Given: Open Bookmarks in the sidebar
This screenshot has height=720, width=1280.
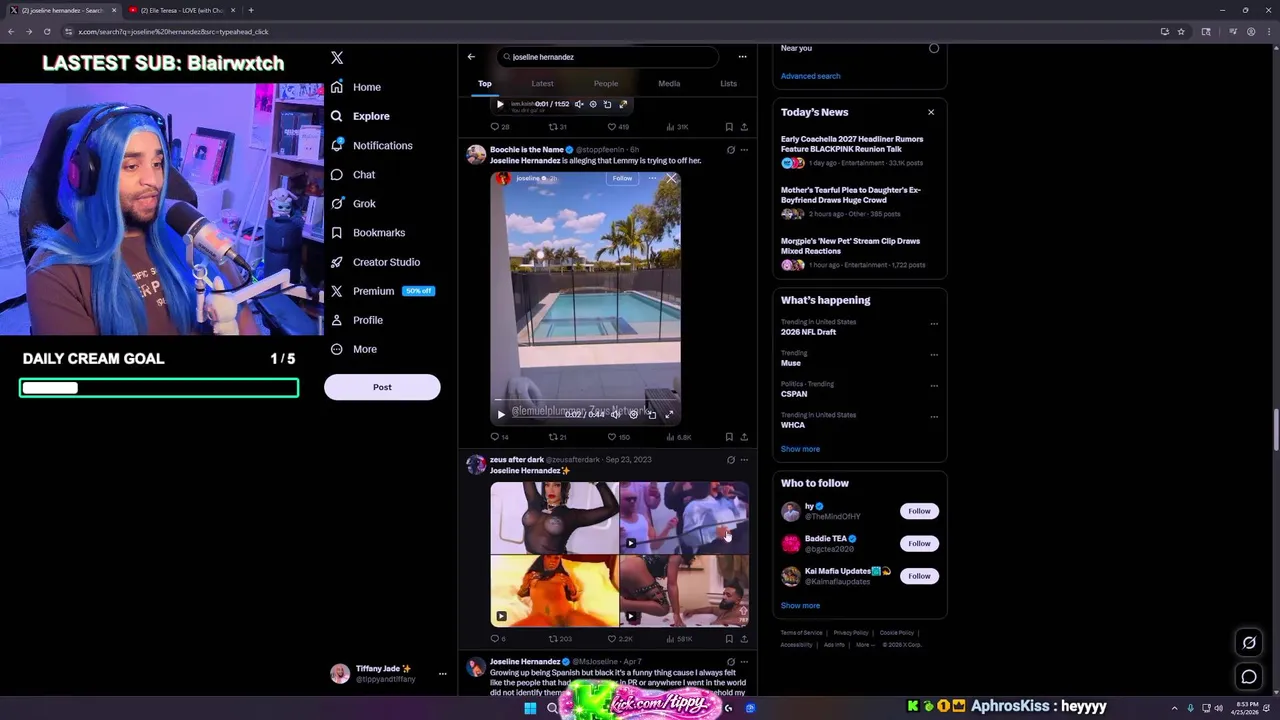Looking at the screenshot, I should 368,232.
